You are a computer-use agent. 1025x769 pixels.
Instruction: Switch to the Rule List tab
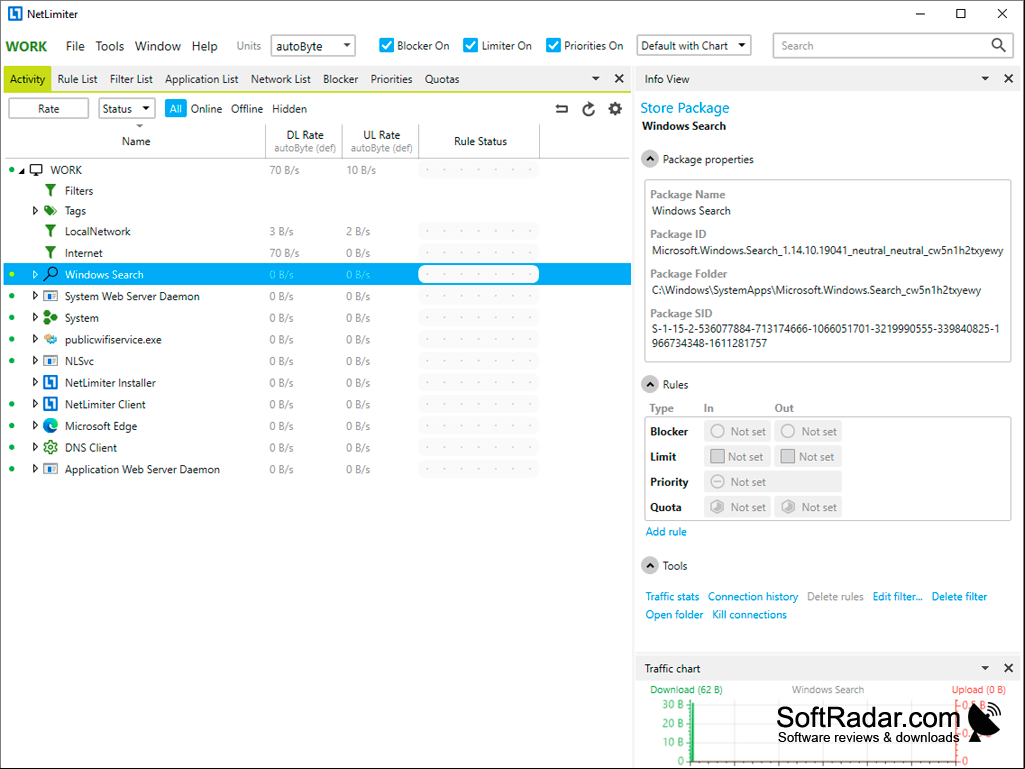[77, 79]
